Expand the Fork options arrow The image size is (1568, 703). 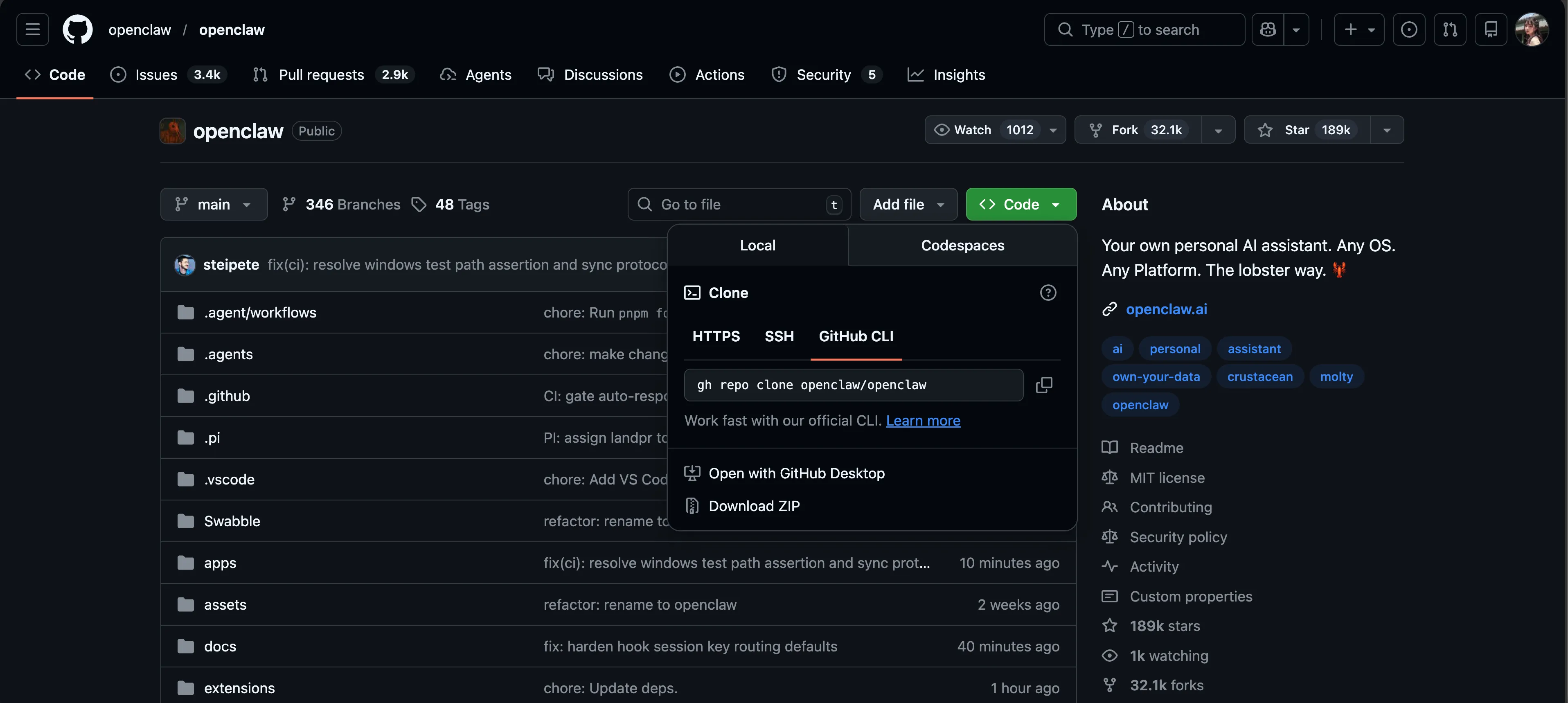click(1218, 130)
